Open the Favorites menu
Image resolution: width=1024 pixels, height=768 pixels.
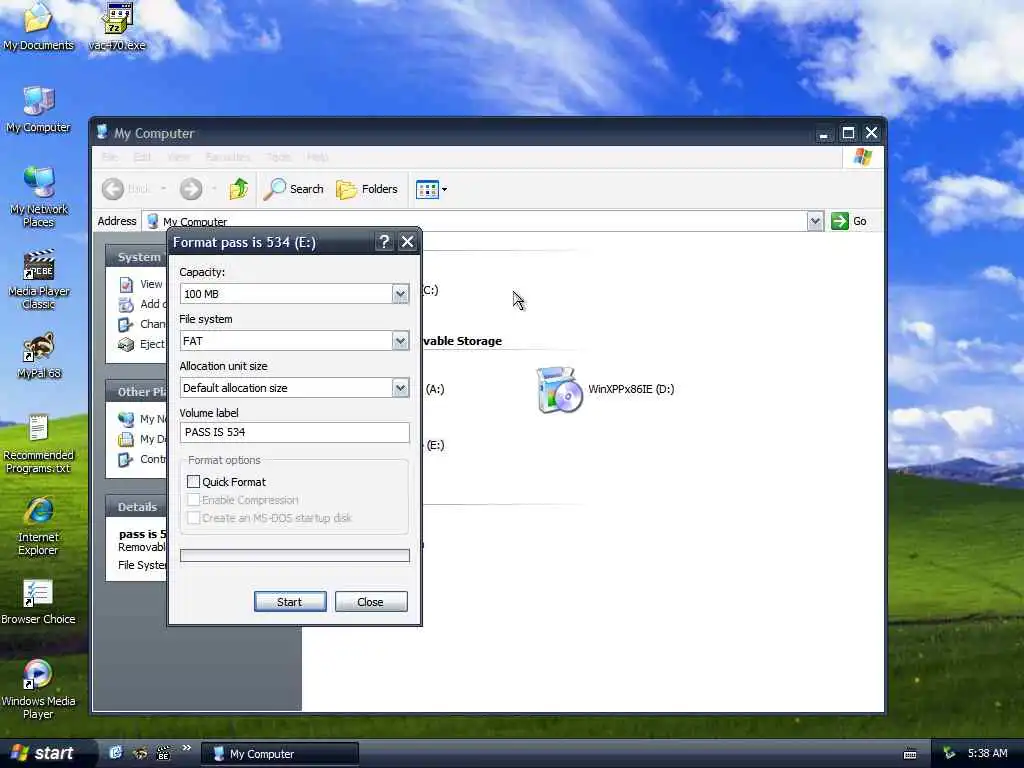click(228, 157)
